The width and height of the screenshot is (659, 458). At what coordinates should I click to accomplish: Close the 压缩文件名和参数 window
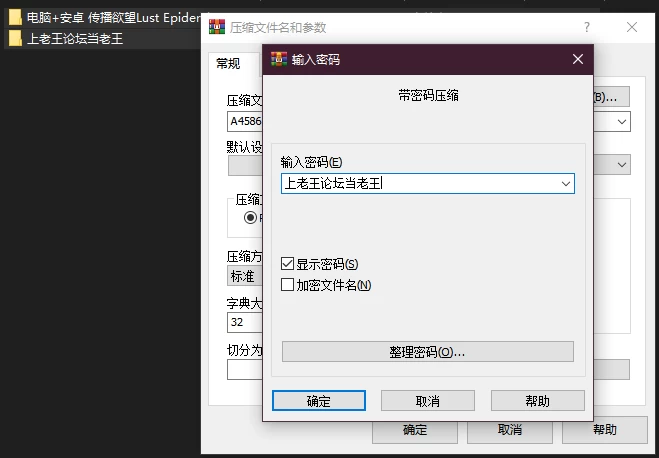tap(632, 27)
